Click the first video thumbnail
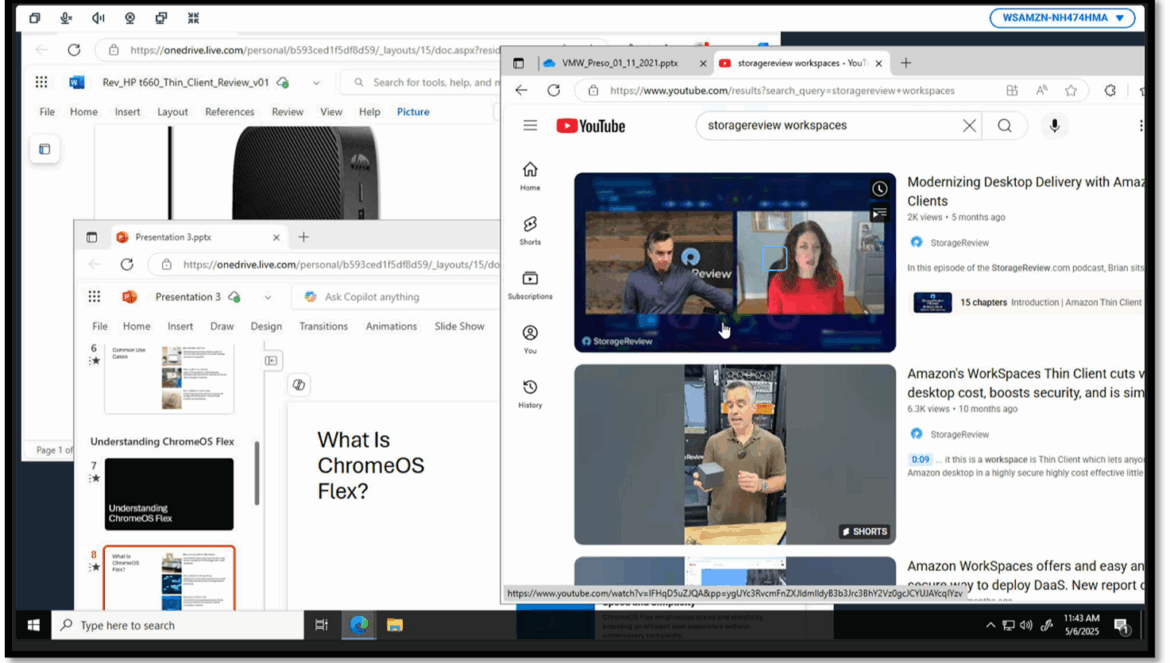This screenshot has height=663, width=1170. point(734,263)
